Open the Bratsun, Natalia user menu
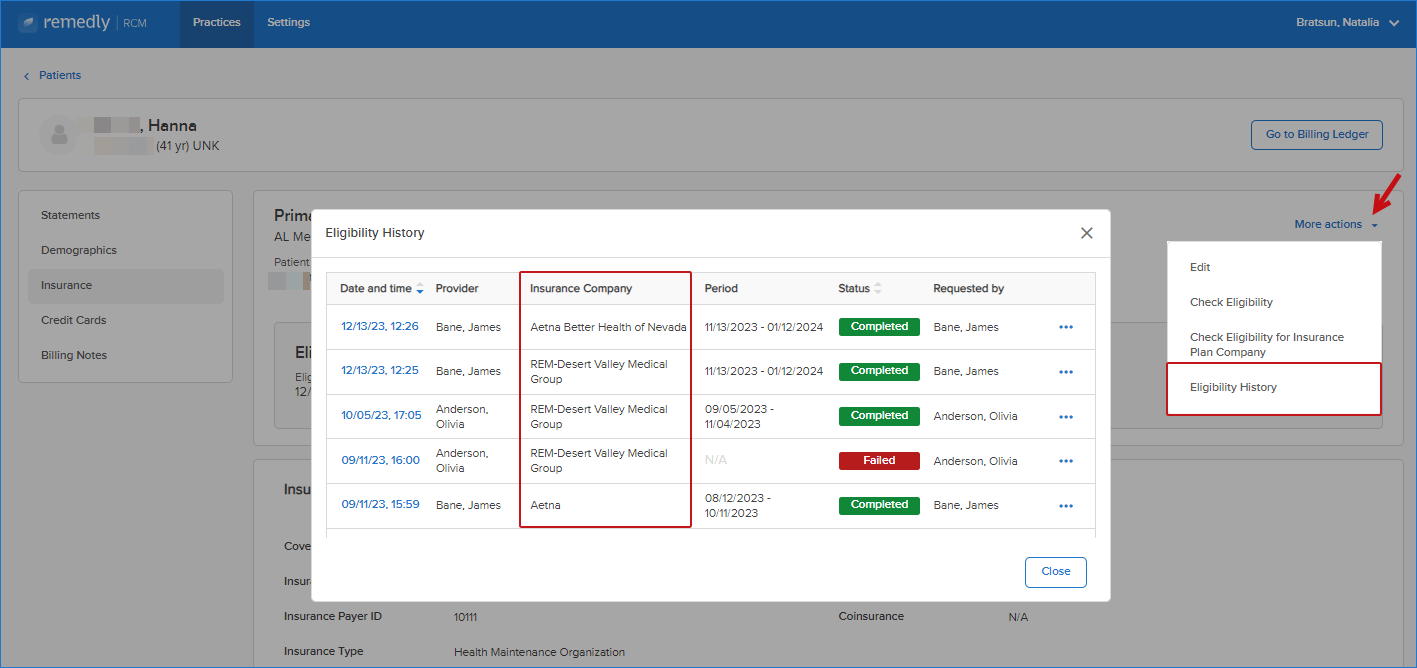The height and width of the screenshot is (668, 1417). pyautogui.click(x=1347, y=22)
